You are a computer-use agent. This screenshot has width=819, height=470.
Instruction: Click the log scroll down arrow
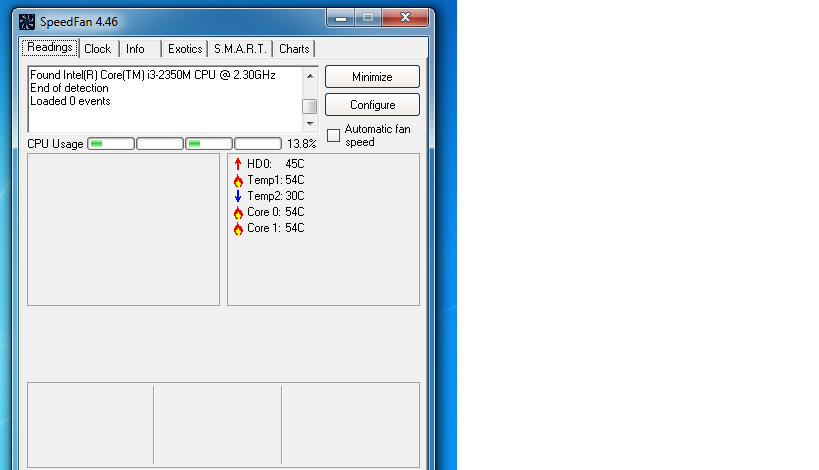[310, 124]
